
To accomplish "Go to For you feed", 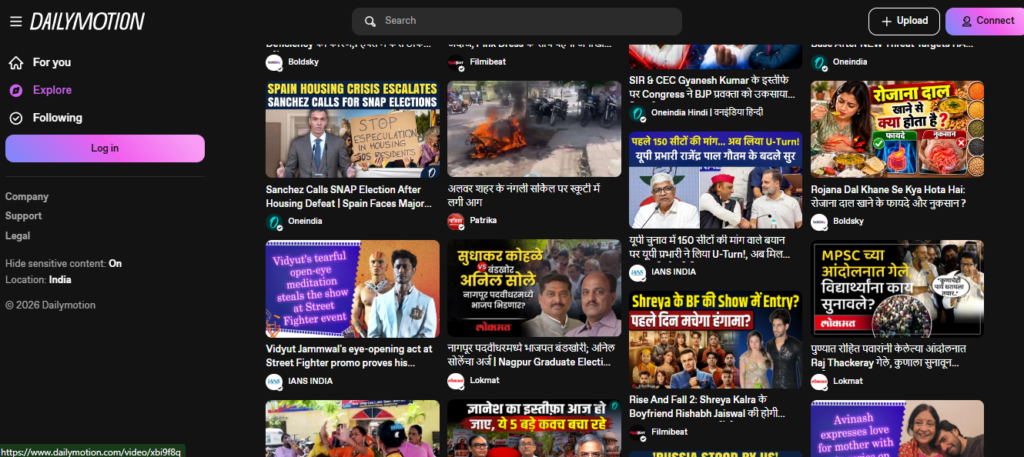I will coord(52,63).
